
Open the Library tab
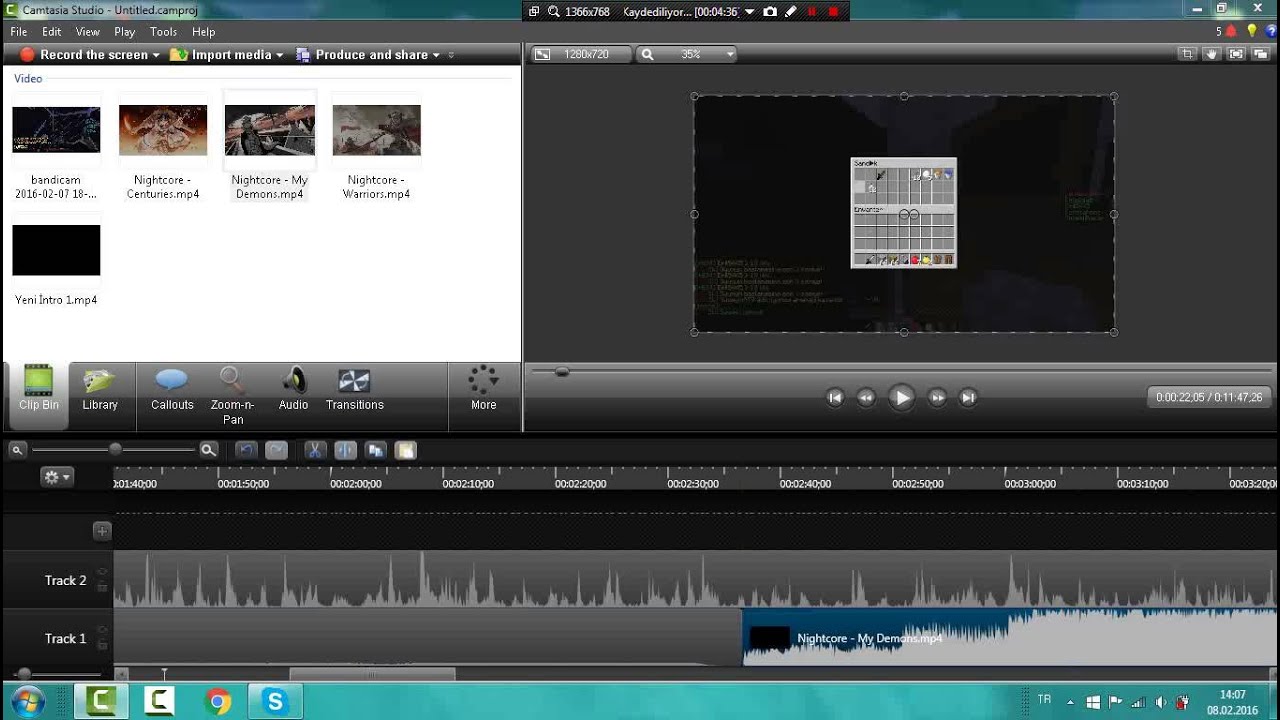(100, 389)
